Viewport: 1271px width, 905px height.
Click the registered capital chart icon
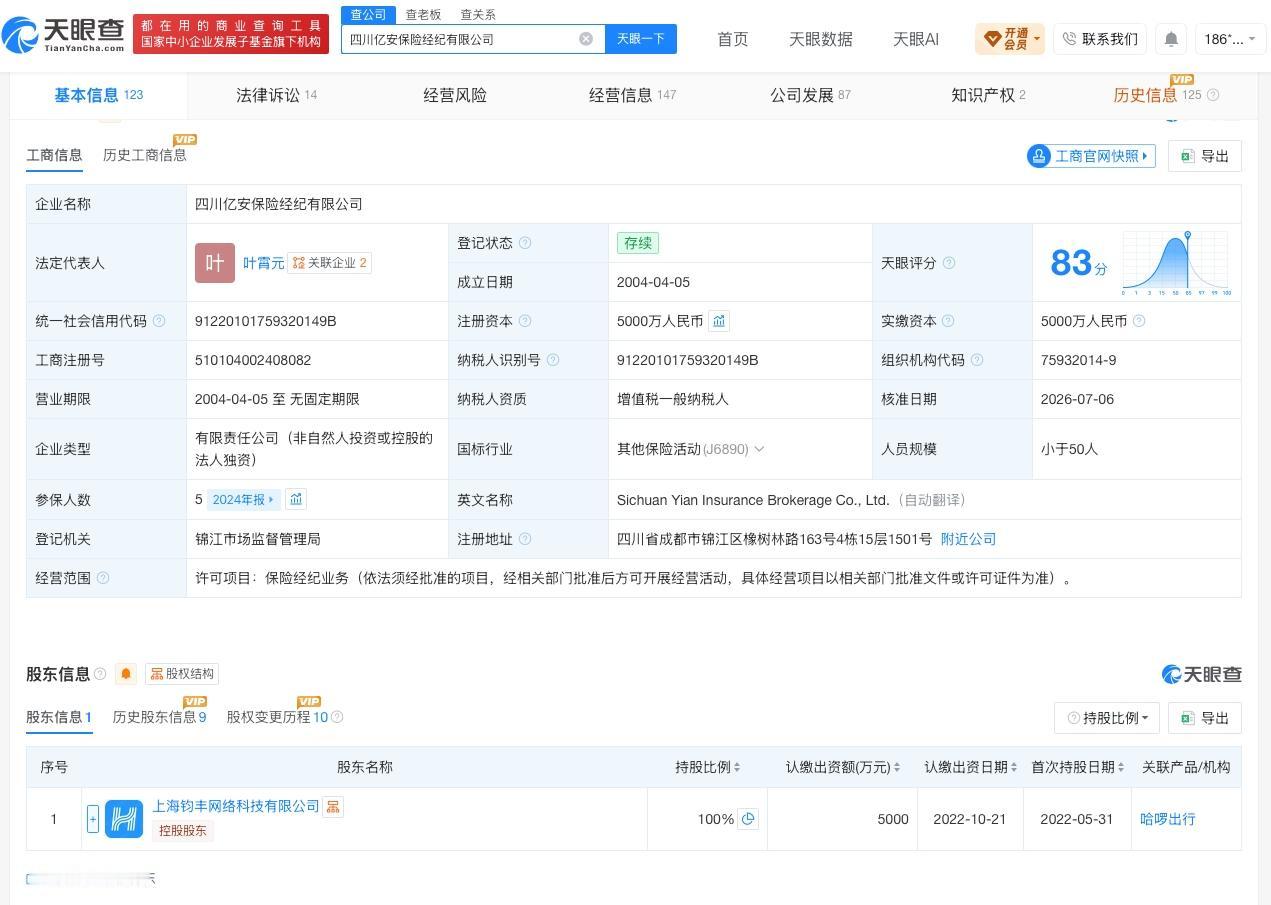point(719,321)
